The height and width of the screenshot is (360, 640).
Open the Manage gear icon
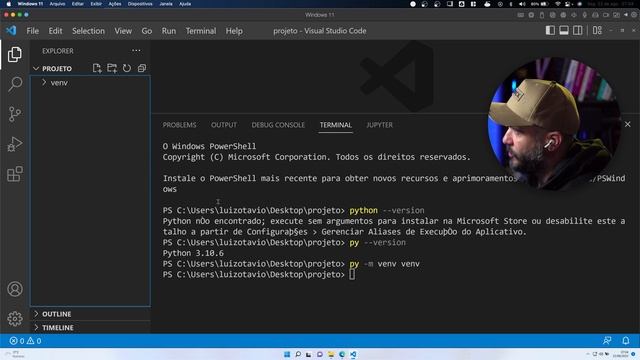[x=15, y=319]
